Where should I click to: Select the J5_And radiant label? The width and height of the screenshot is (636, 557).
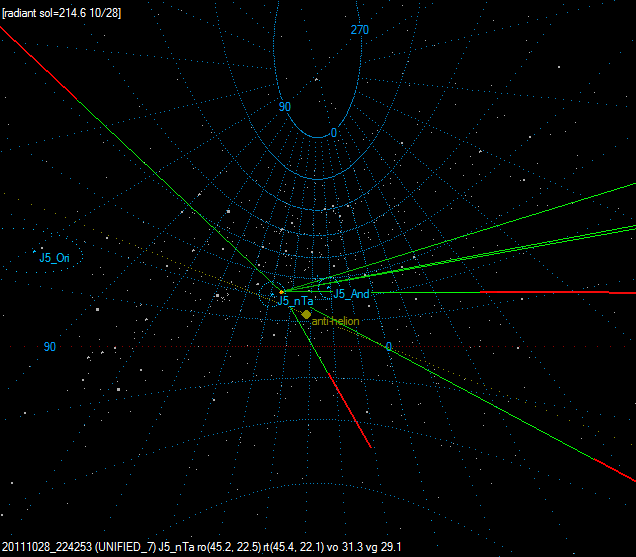(351, 294)
